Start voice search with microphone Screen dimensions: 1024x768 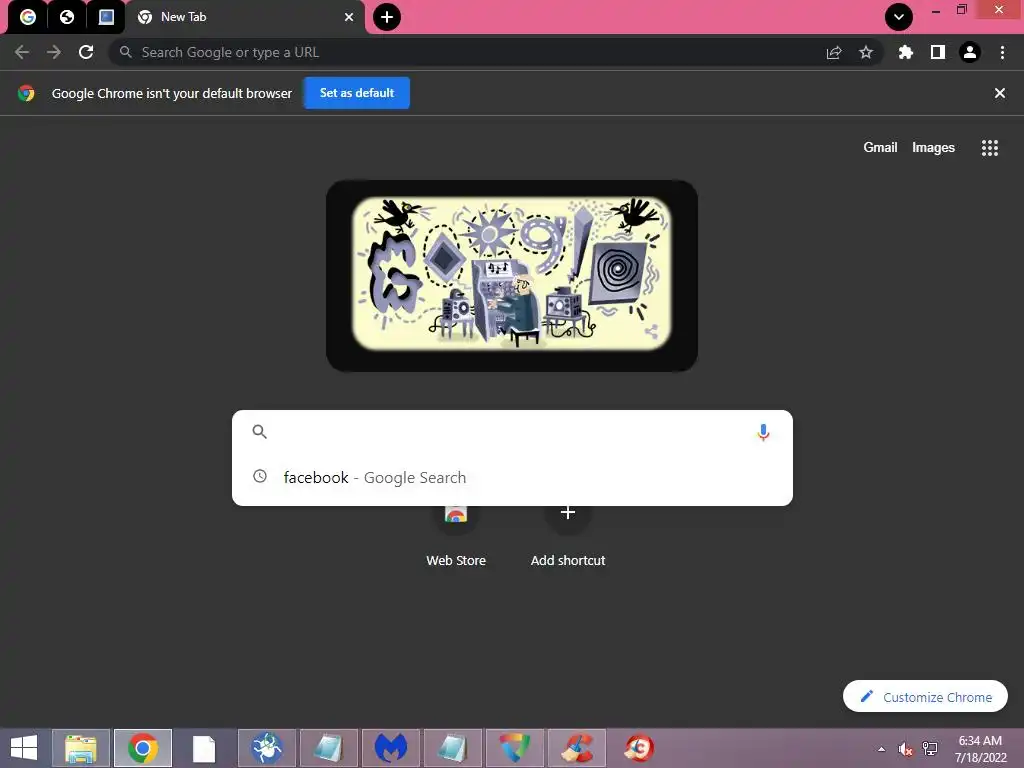763,432
